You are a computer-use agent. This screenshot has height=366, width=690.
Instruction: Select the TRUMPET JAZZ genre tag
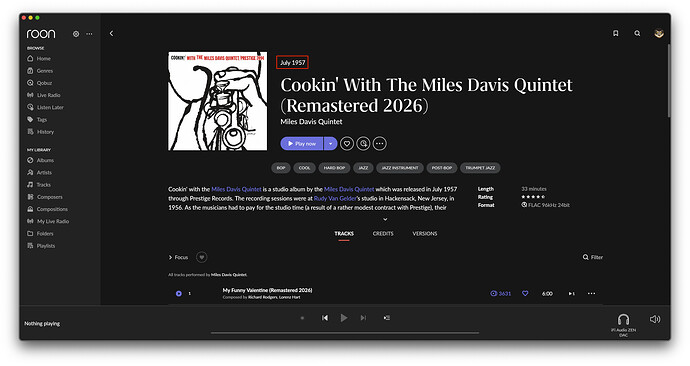(x=480, y=168)
